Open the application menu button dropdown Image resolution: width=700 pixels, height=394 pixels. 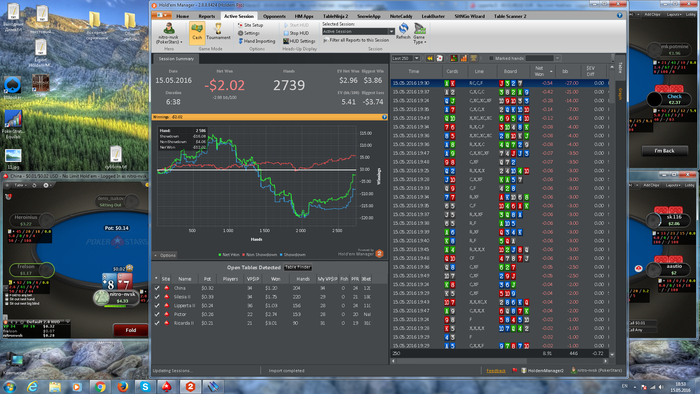click(162, 16)
